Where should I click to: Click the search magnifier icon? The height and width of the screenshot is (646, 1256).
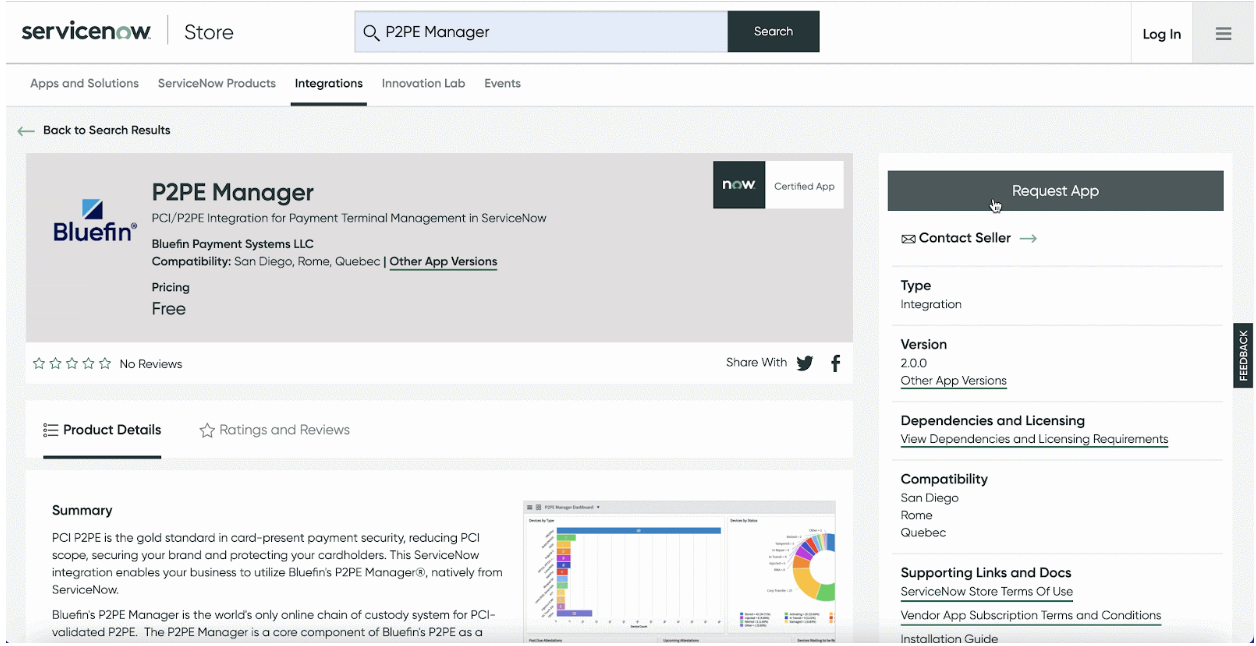tap(371, 32)
